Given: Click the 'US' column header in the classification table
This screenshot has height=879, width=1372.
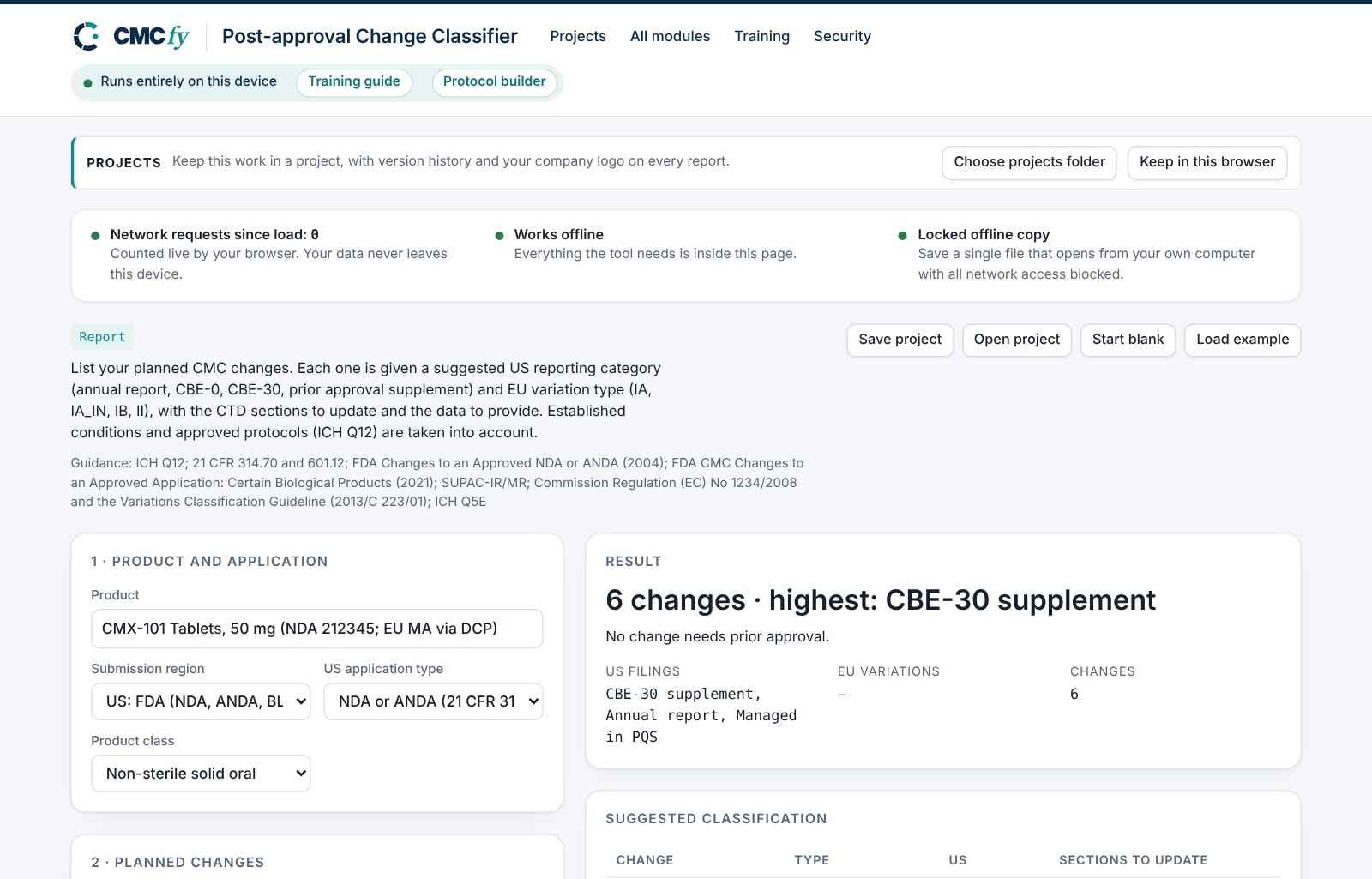Looking at the screenshot, I should tap(958, 860).
